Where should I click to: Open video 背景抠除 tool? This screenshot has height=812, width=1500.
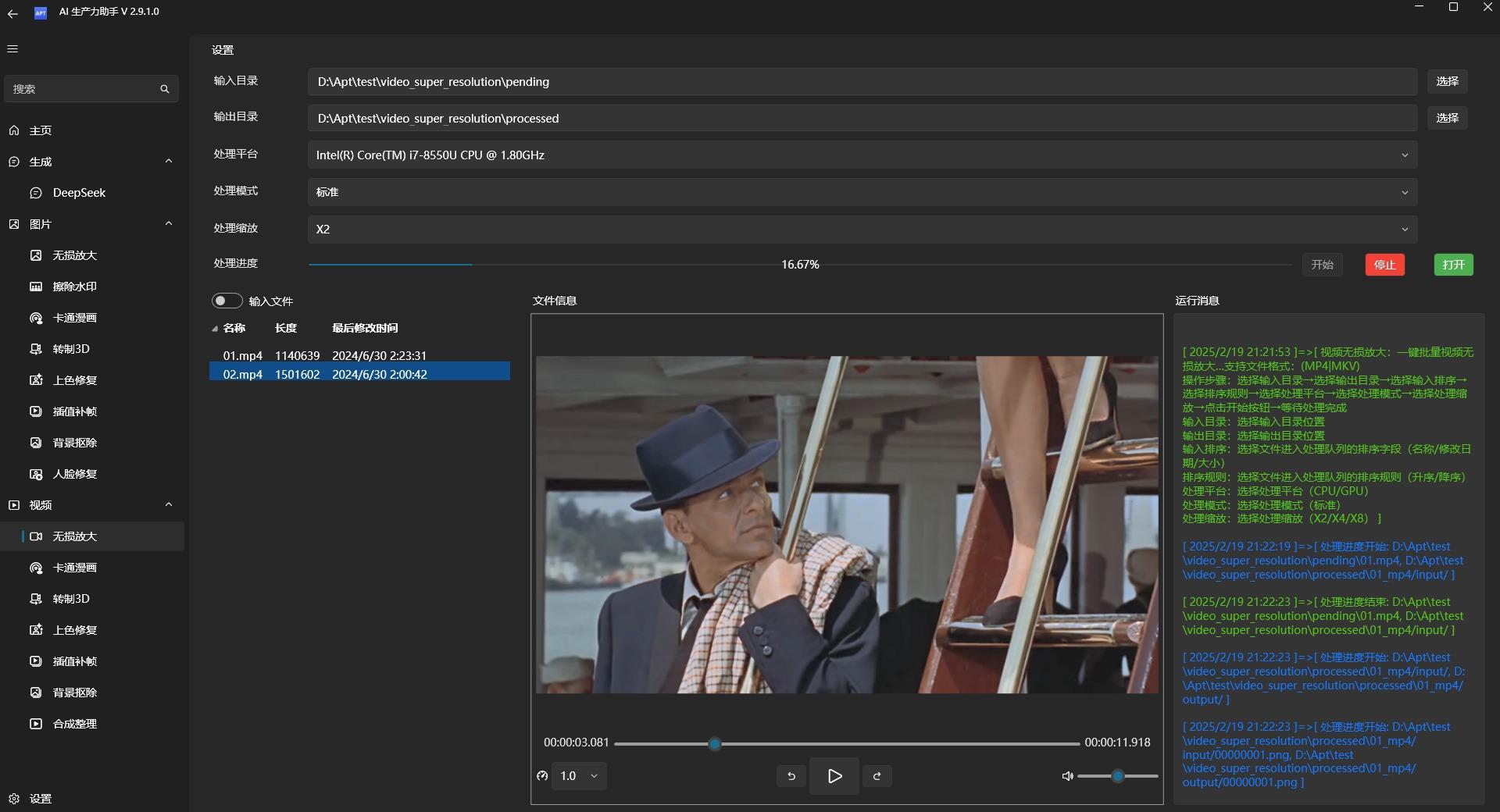92,693
